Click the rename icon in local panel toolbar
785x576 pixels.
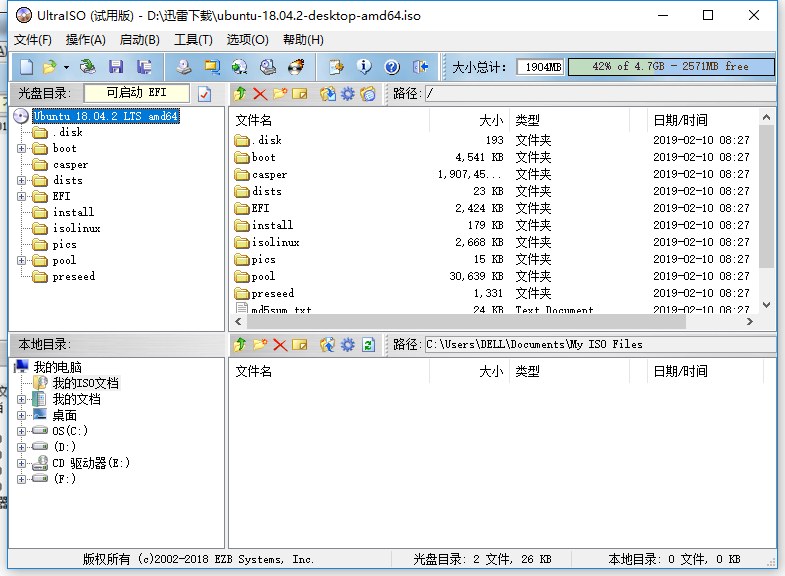299,345
